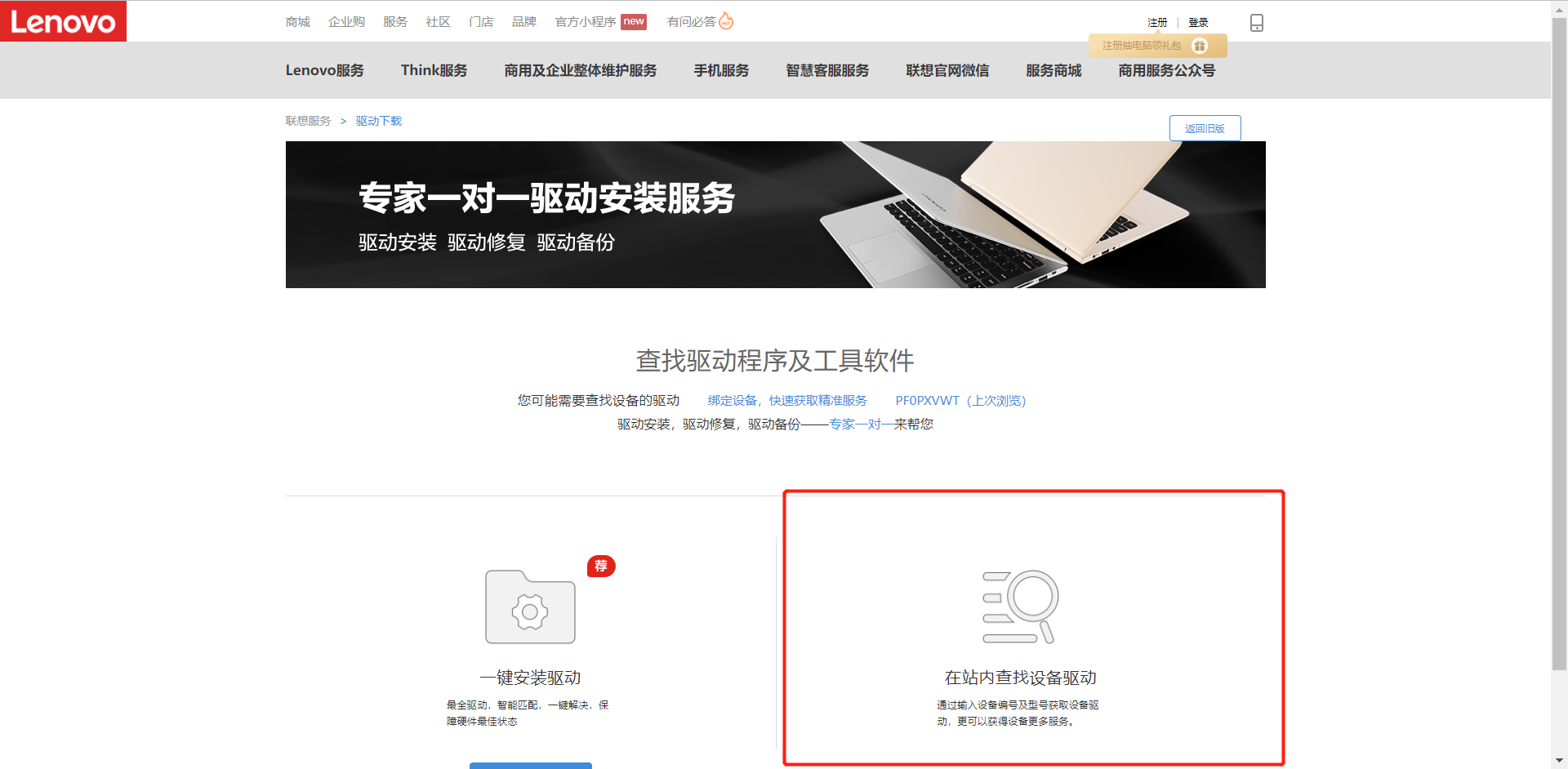The image size is (1568, 769).
Task: Select the 服务商城 tab
Action: [1054, 71]
